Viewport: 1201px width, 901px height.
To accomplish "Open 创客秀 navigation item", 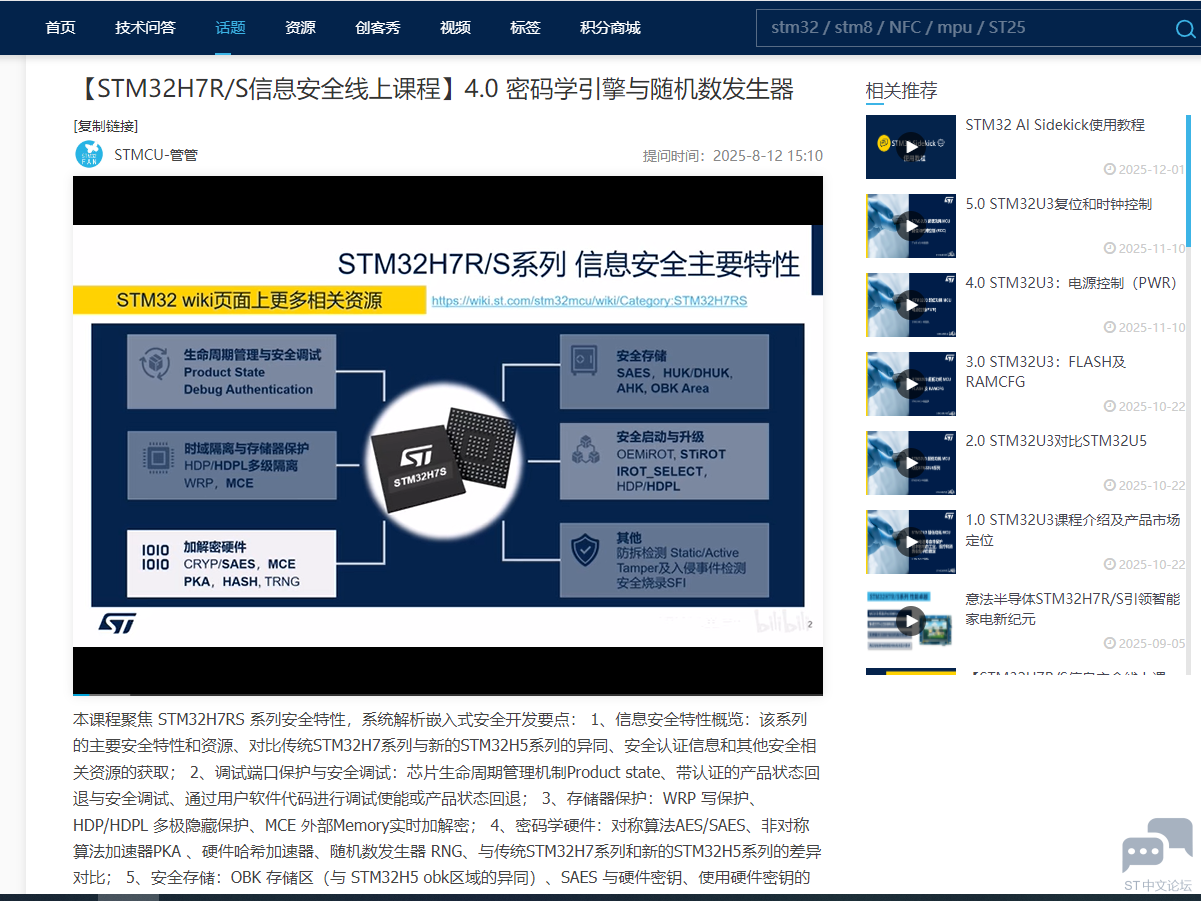I will point(378,28).
